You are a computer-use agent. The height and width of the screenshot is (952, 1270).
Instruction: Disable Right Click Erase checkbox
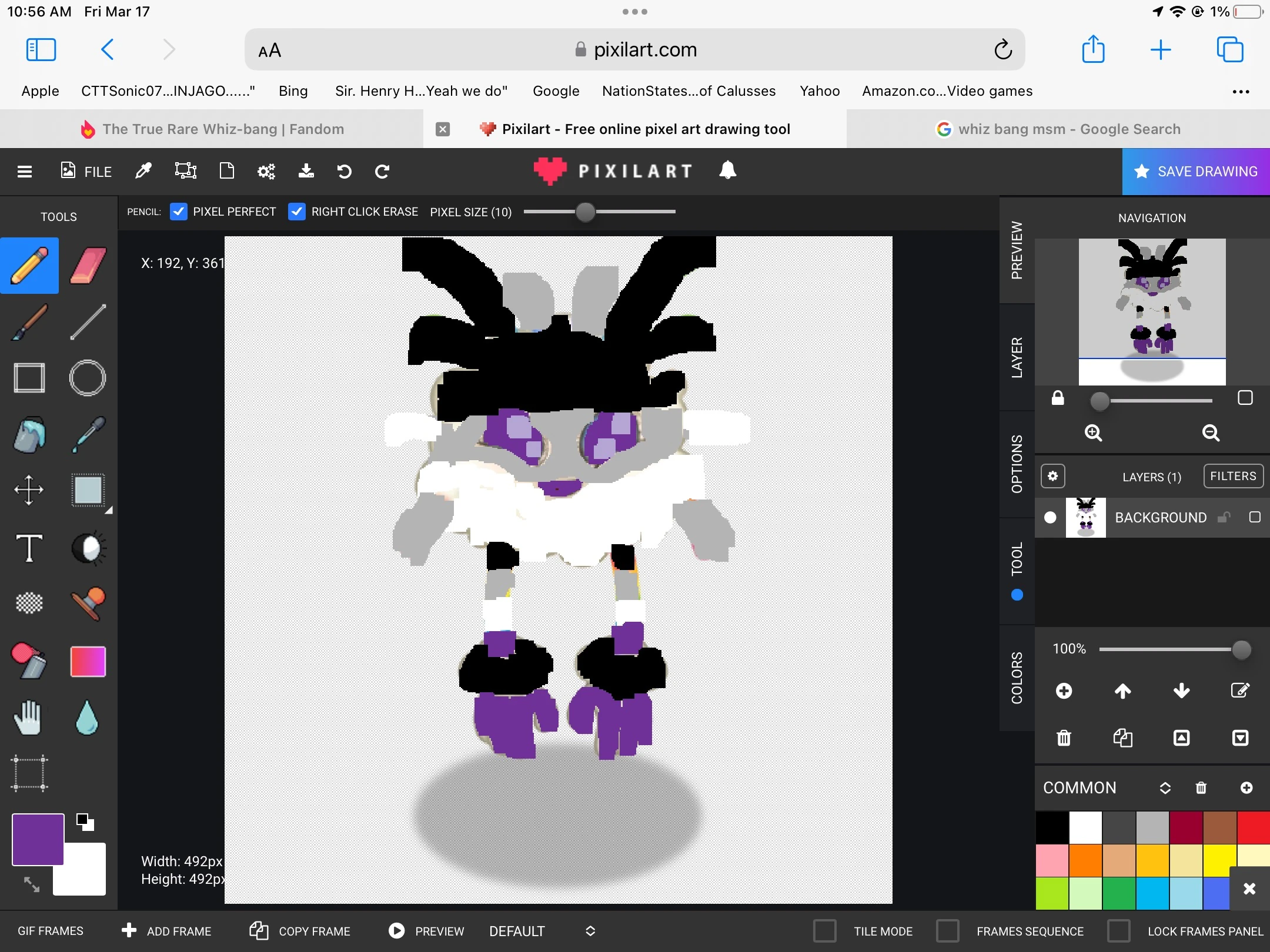(x=297, y=212)
